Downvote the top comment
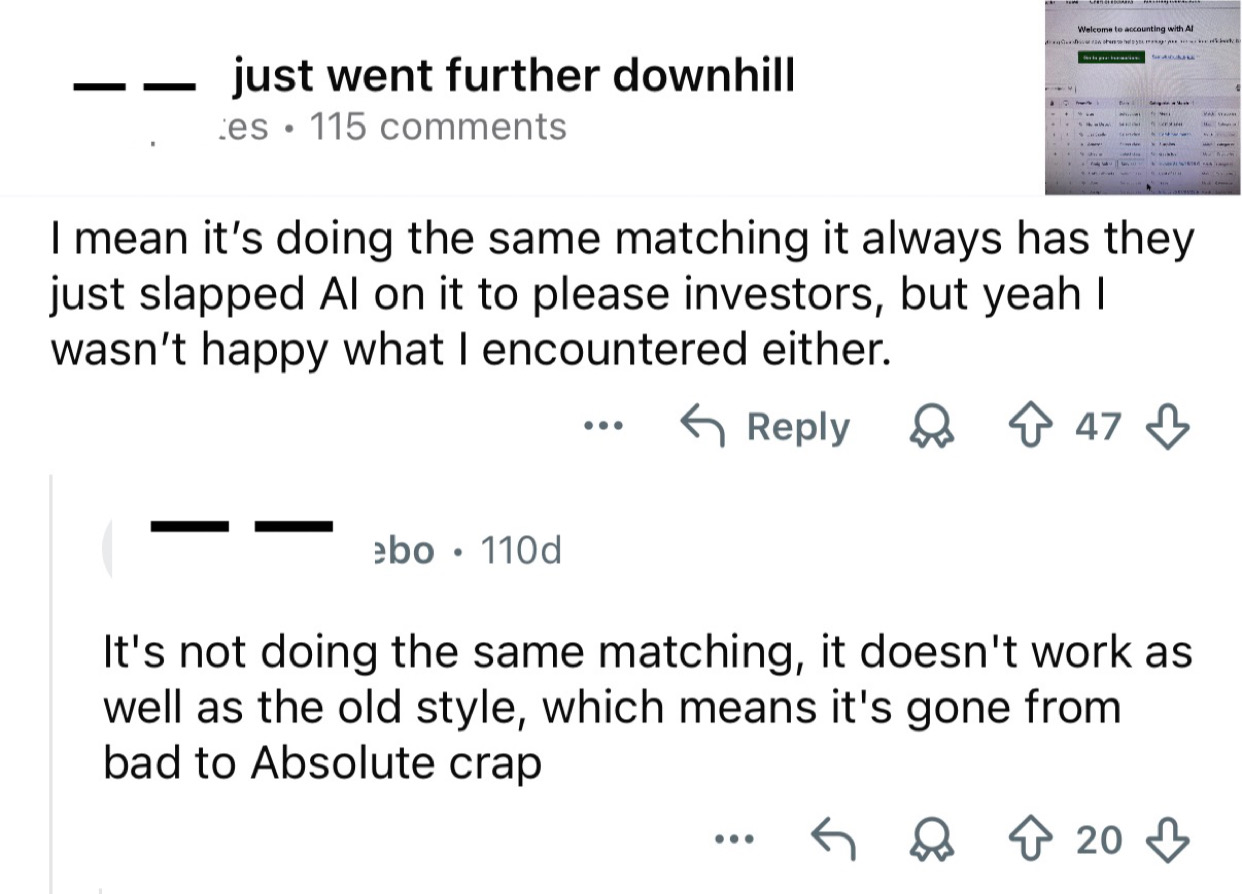 point(1166,426)
